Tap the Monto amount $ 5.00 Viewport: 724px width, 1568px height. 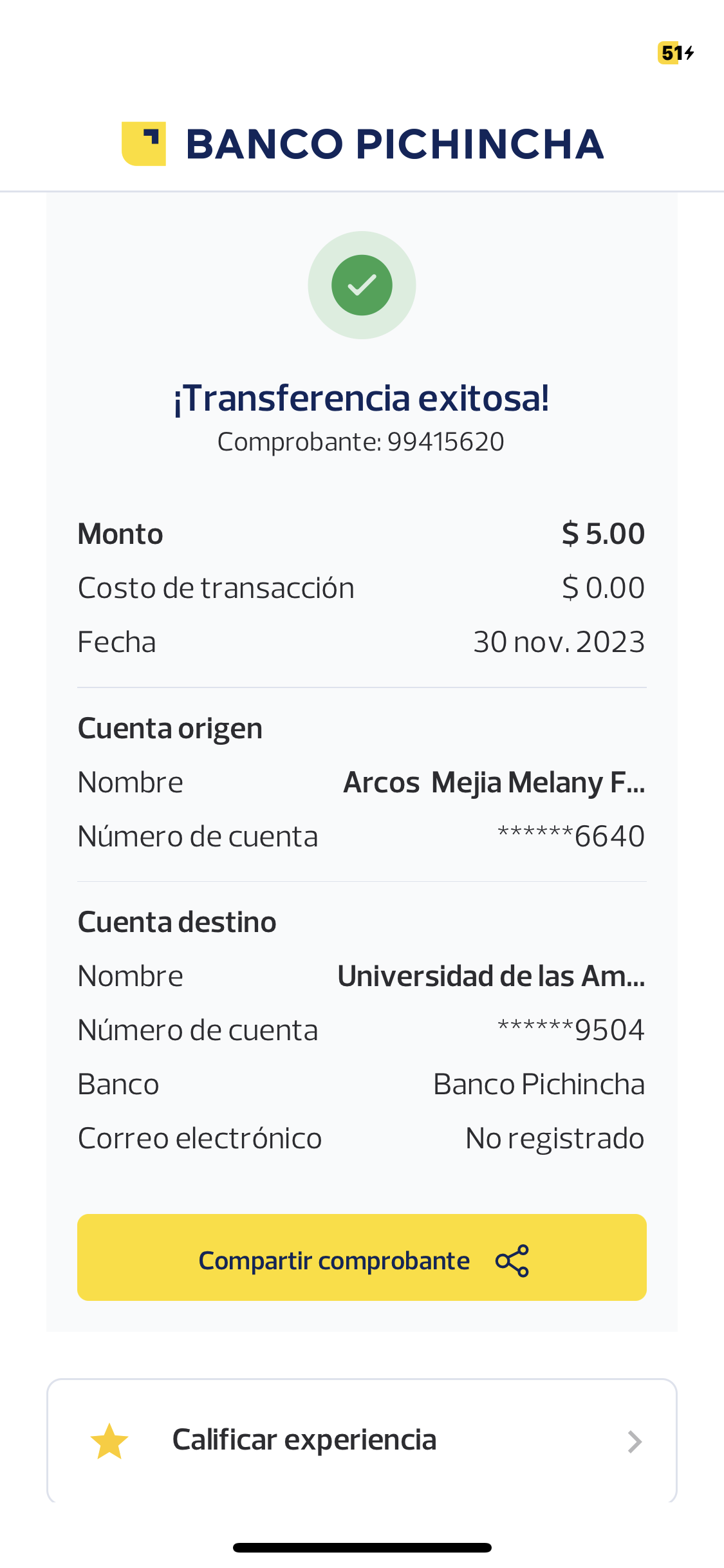coord(603,534)
